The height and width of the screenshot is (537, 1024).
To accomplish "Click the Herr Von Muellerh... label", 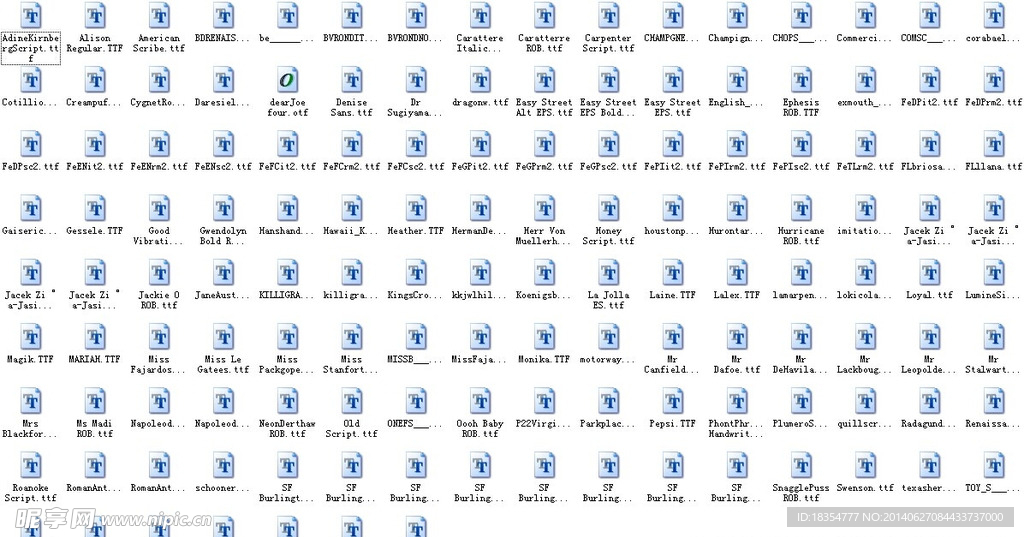I will (x=544, y=236).
